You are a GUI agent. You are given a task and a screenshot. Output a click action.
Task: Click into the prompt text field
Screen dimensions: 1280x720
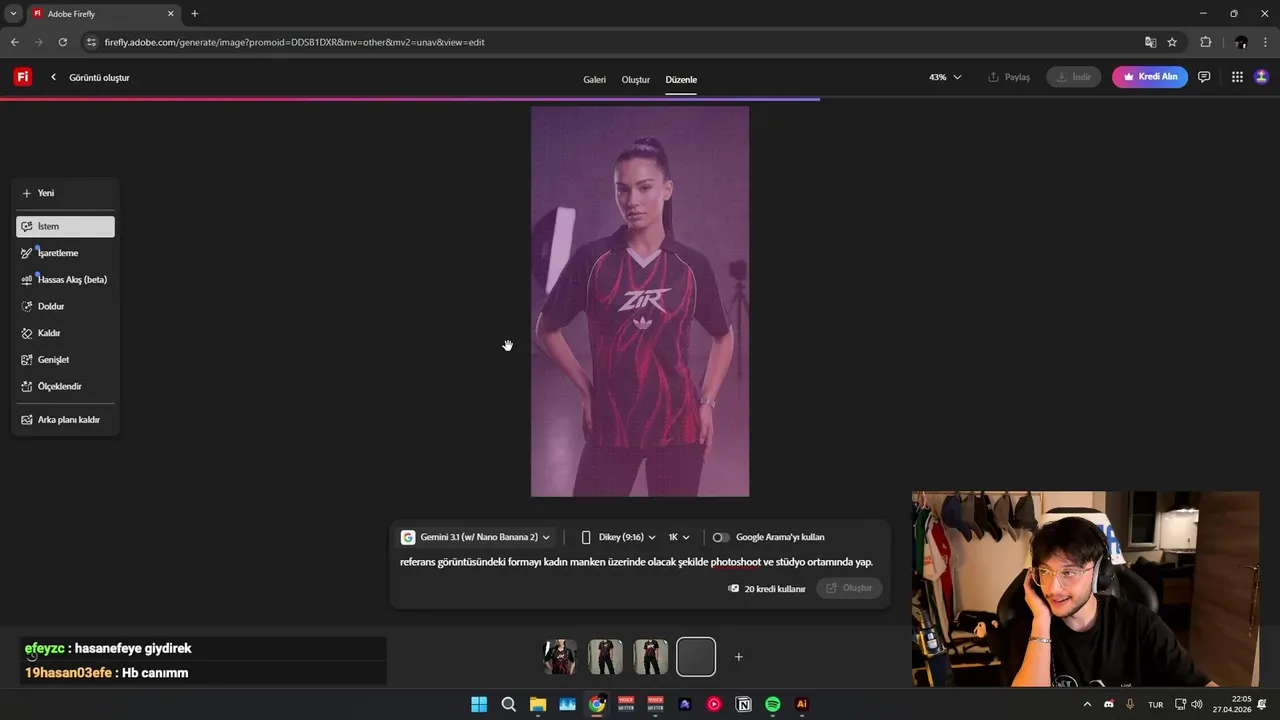[636, 562]
